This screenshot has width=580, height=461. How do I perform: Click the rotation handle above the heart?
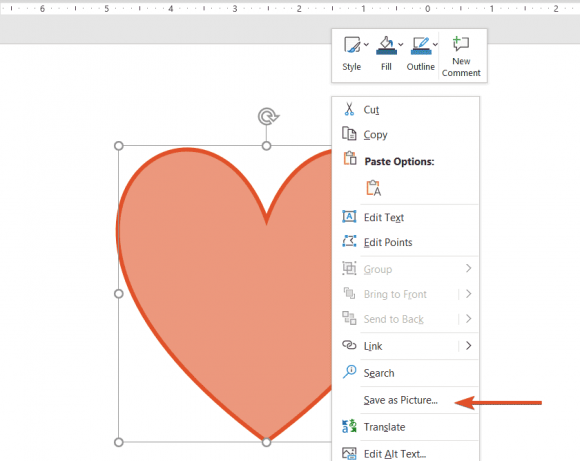(268, 117)
